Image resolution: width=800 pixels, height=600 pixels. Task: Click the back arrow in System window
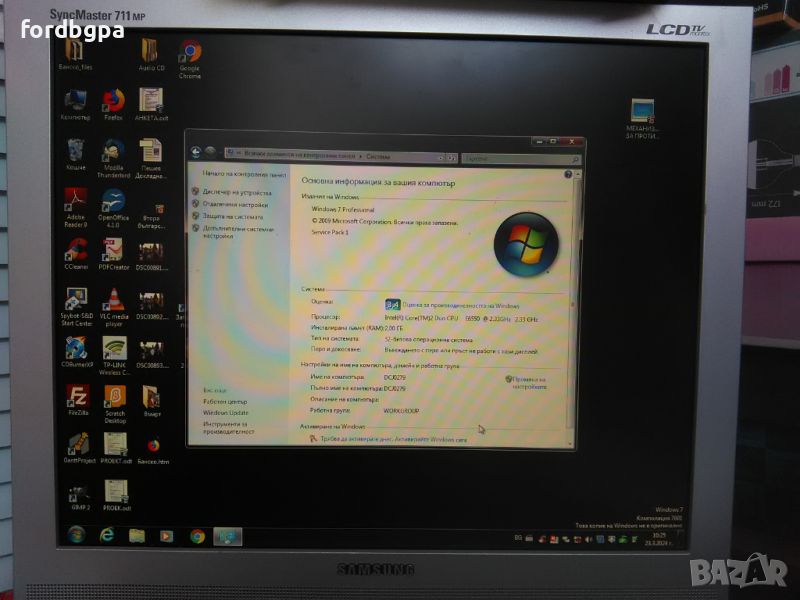point(197,152)
